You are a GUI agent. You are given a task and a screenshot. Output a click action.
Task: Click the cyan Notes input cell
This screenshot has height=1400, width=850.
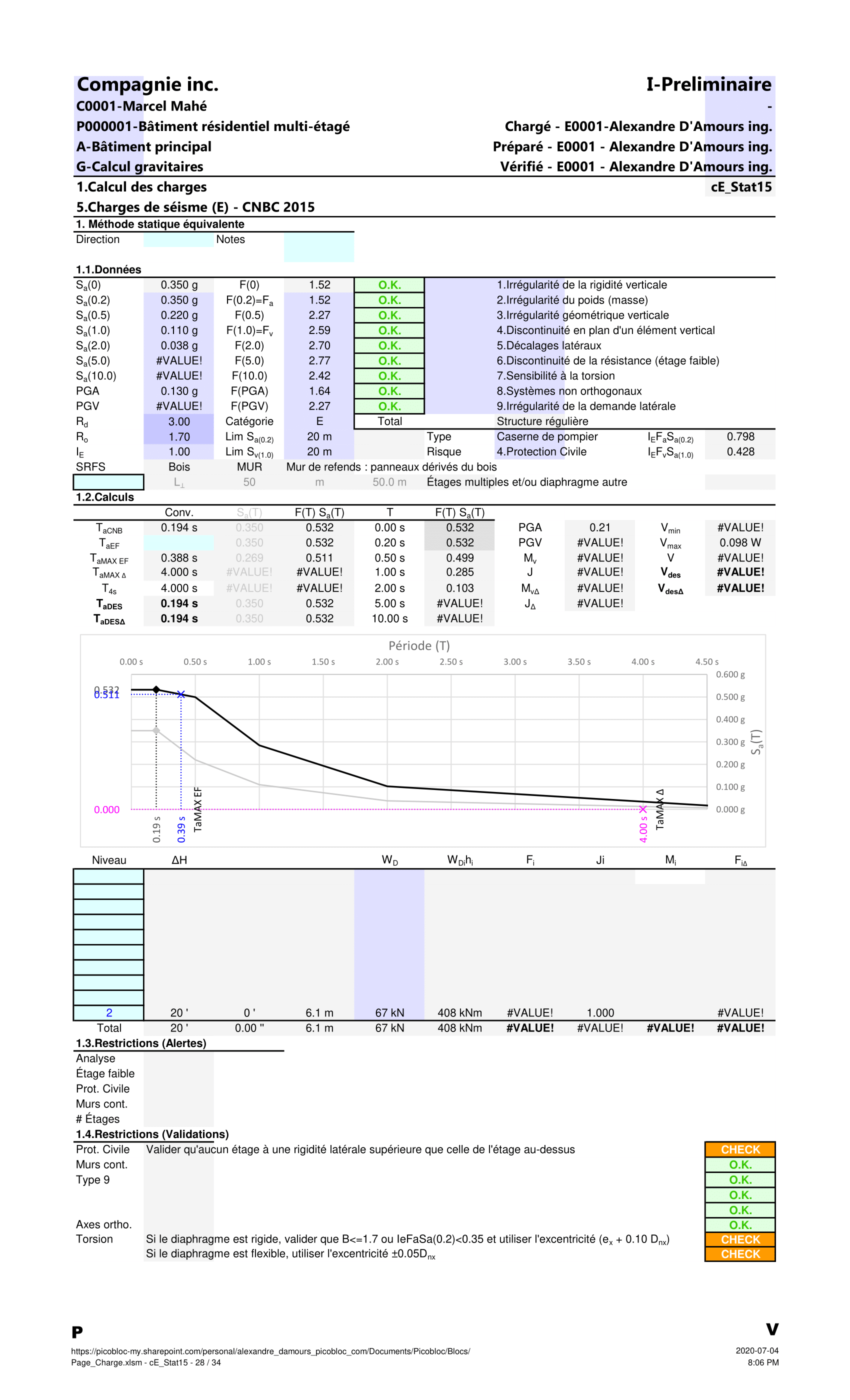[319, 247]
